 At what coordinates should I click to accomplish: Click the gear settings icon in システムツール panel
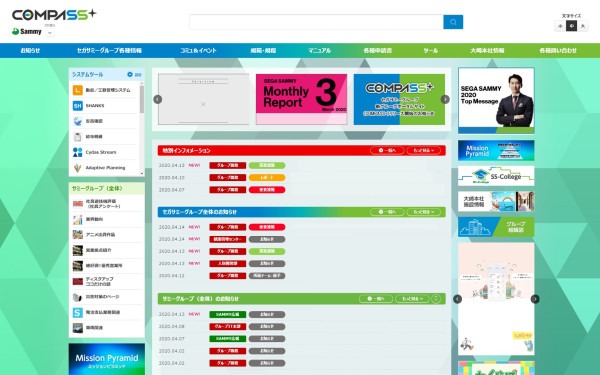pos(130,74)
